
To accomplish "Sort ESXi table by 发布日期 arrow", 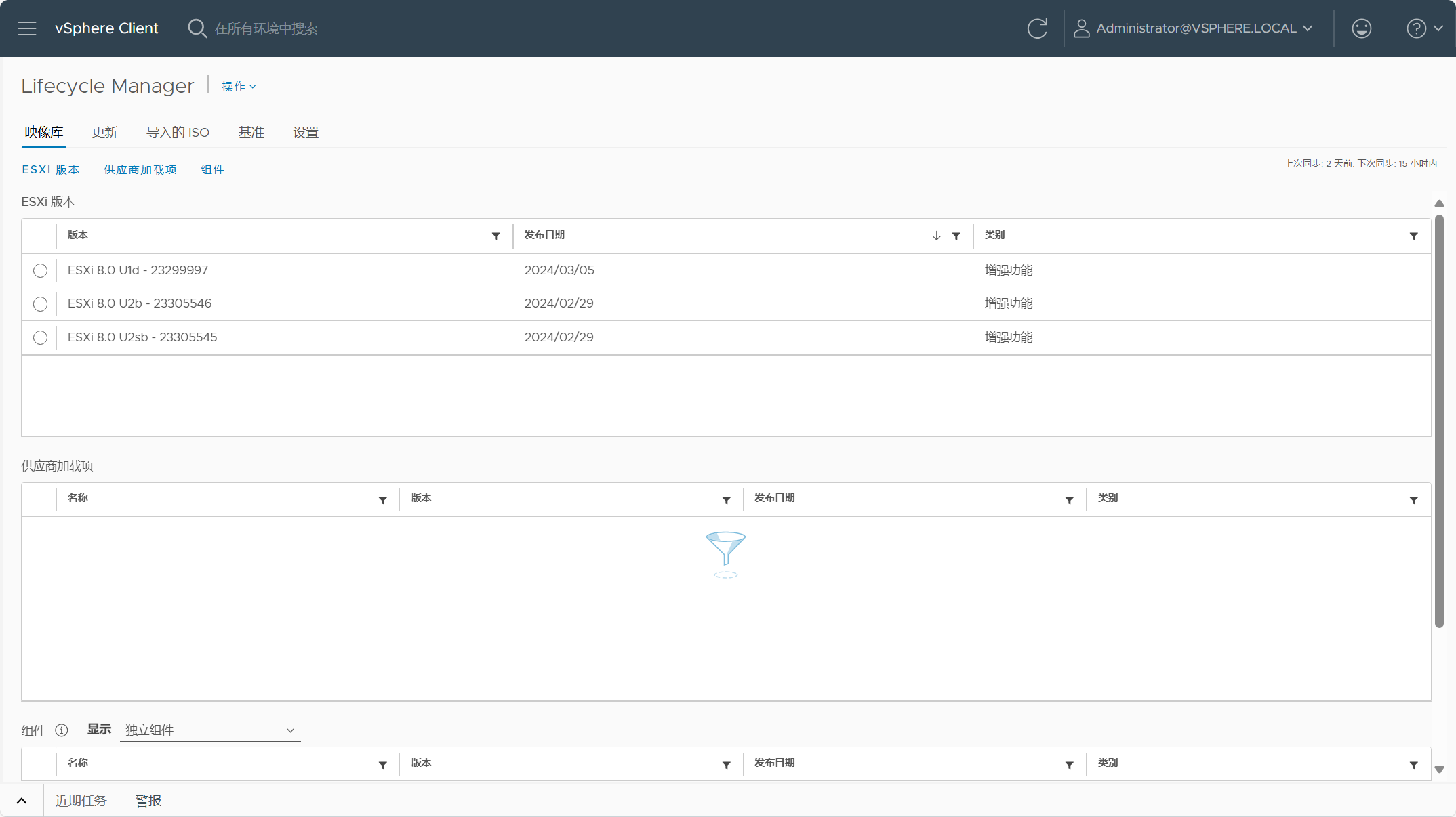I will (x=936, y=236).
